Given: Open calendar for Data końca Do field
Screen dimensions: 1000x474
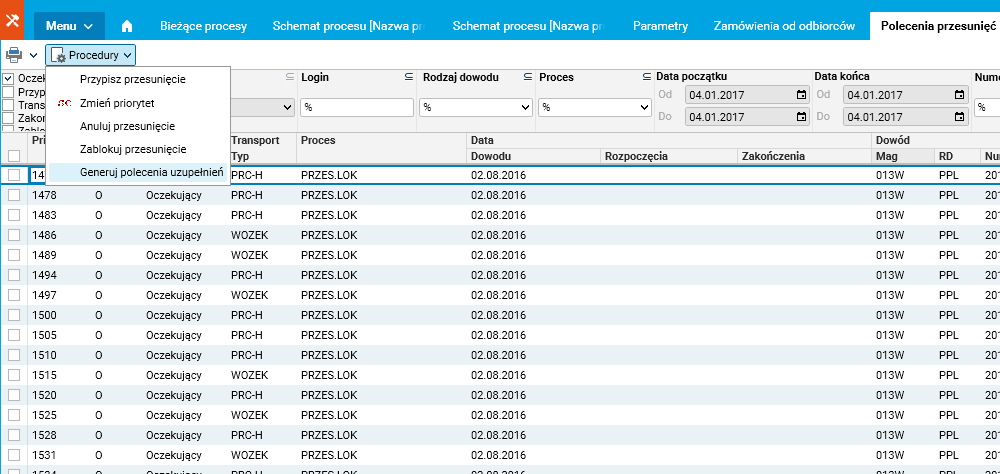Looking at the screenshot, I should (x=960, y=117).
